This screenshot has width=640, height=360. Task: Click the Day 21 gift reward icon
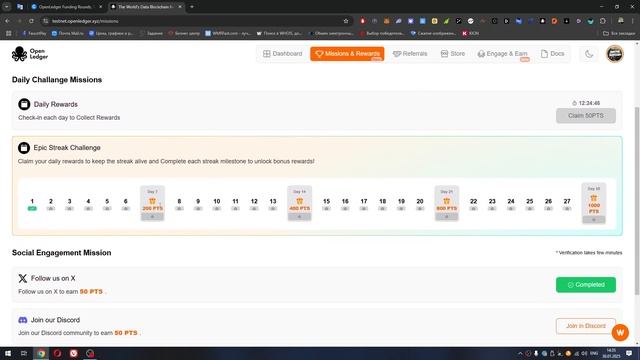coord(447,201)
